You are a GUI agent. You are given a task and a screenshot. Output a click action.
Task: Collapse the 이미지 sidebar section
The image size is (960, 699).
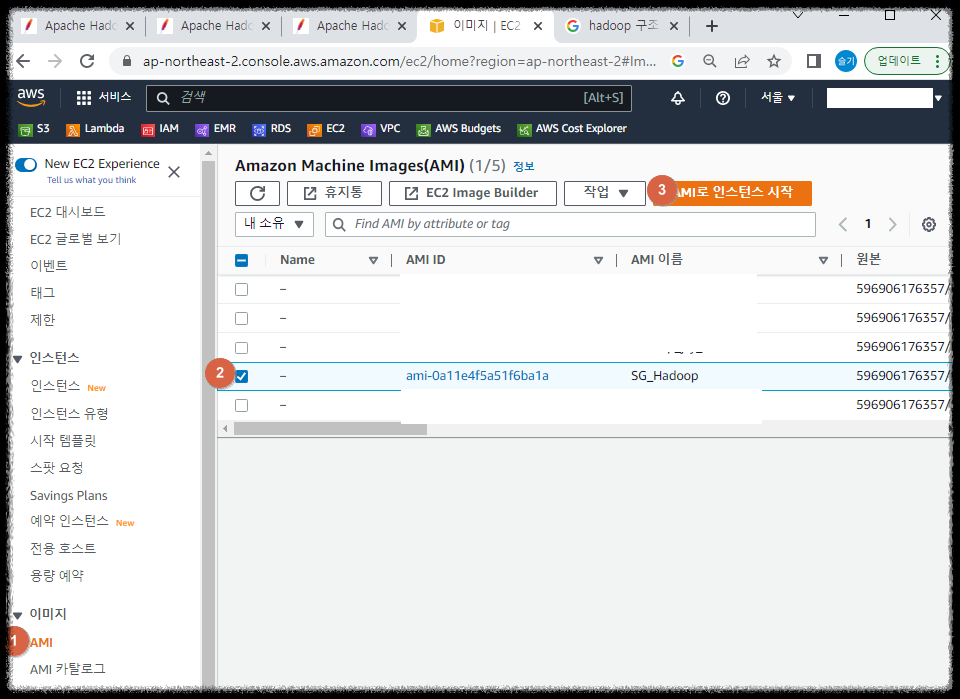[x=18, y=615]
